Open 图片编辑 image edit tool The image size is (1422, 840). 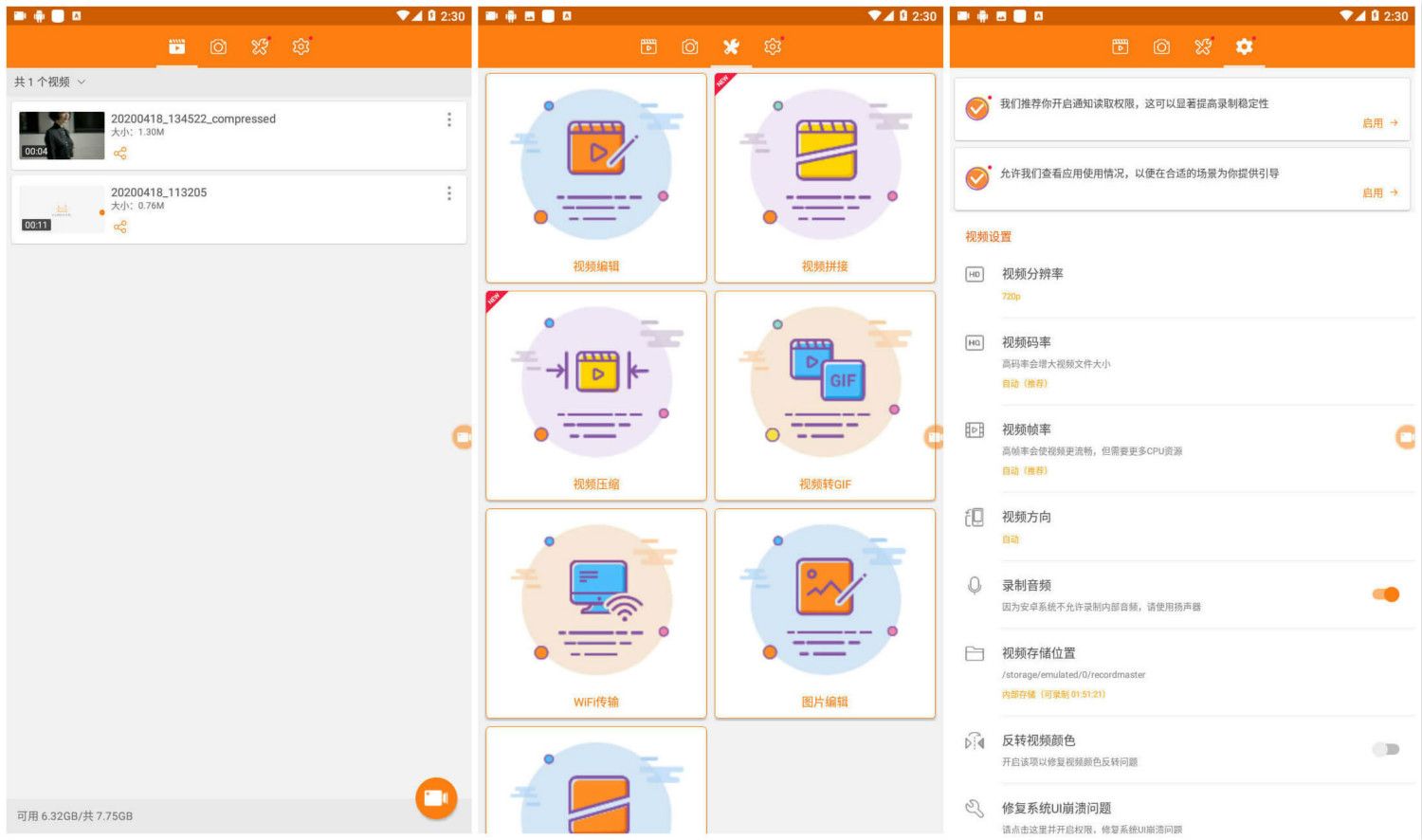pos(825,614)
